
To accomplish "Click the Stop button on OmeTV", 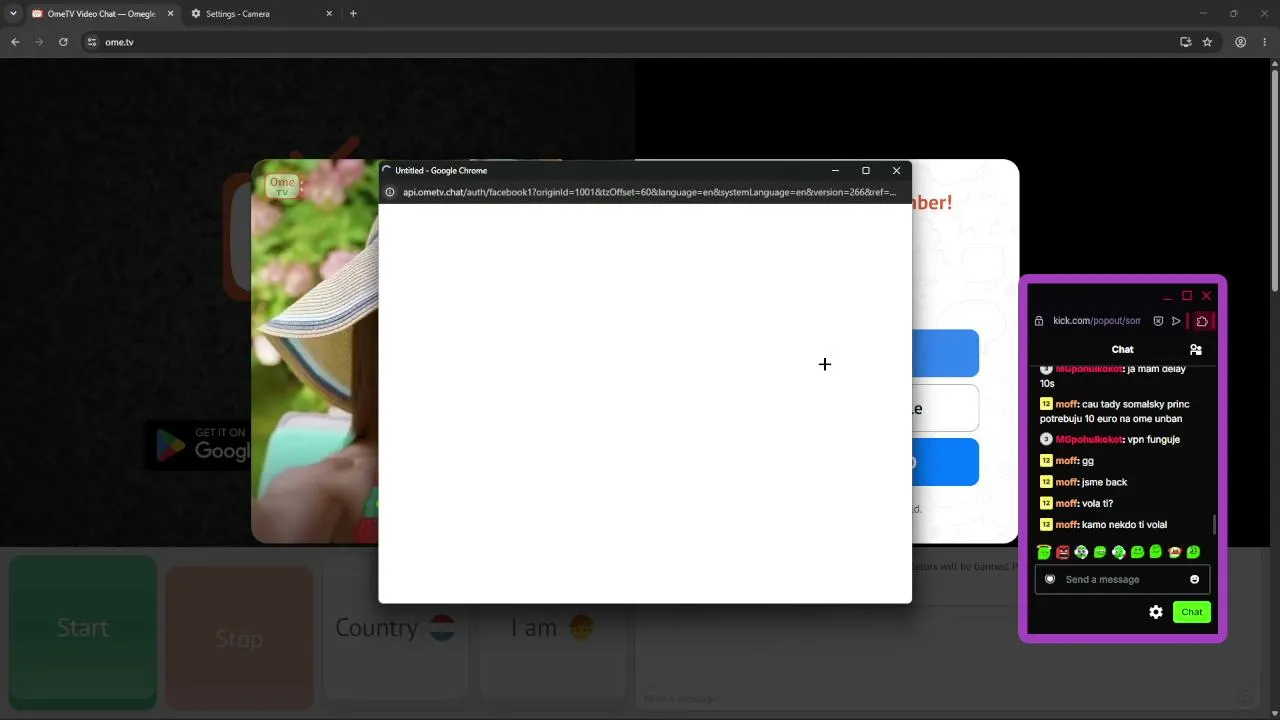I will 239,639.
